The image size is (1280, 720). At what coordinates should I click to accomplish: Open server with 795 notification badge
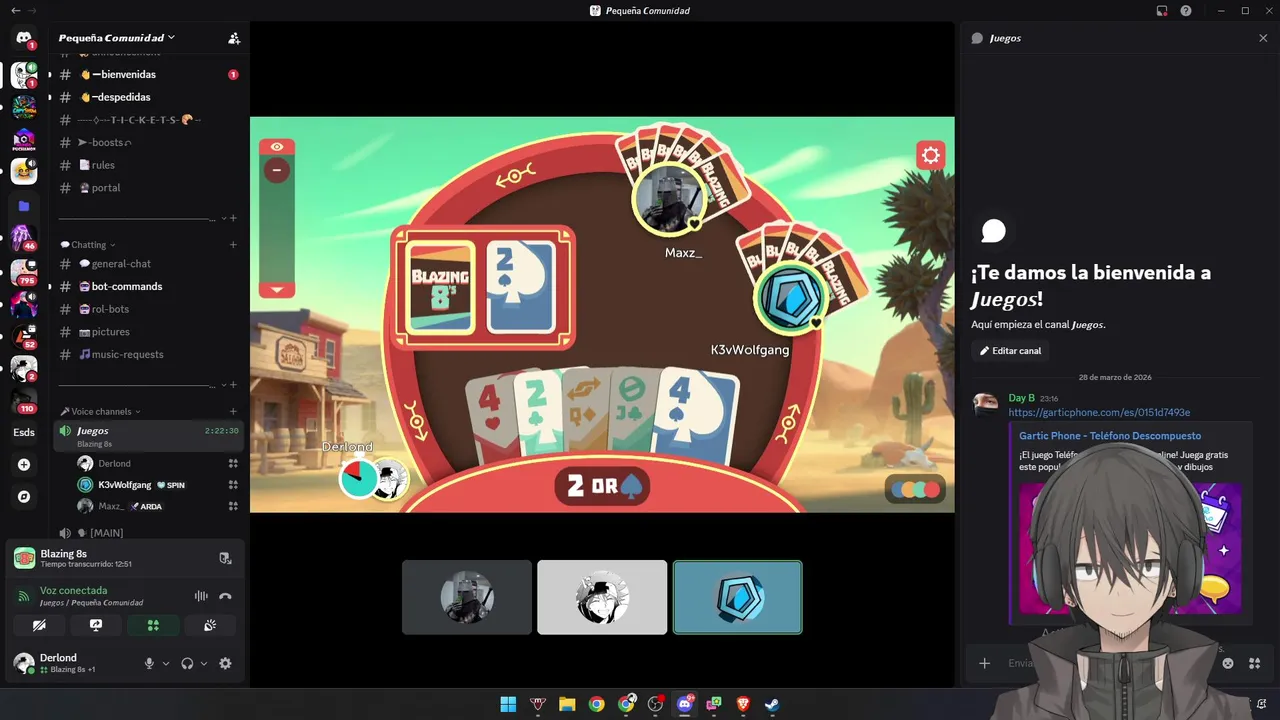click(x=24, y=271)
